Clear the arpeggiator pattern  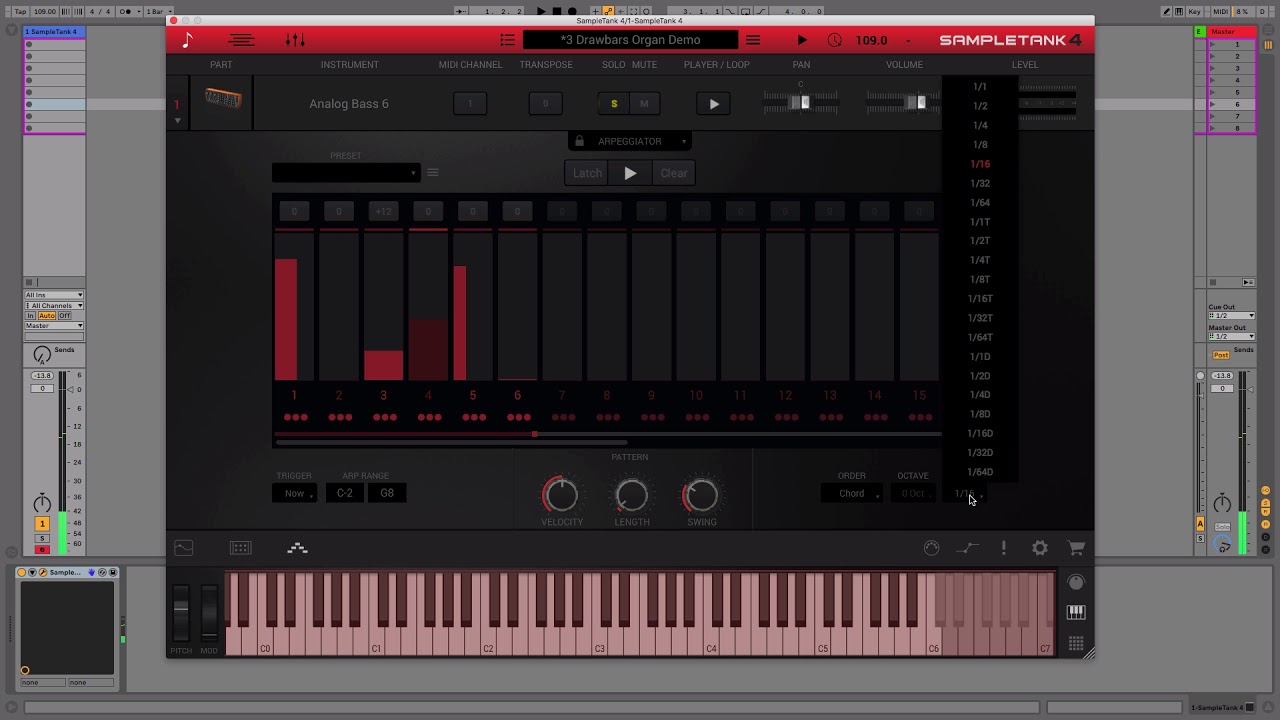[674, 173]
